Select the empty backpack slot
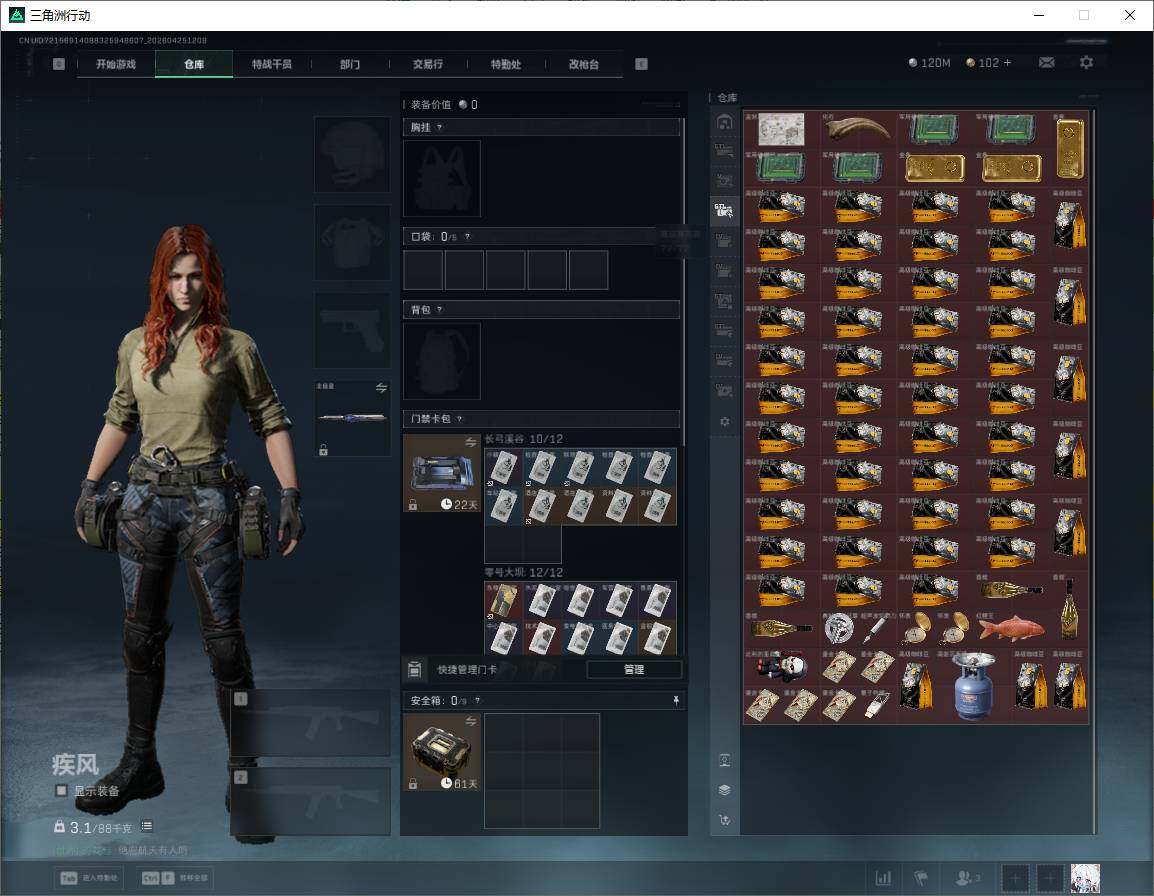The height and width of the screenshot is (896, 1154). tap(442, 361)
